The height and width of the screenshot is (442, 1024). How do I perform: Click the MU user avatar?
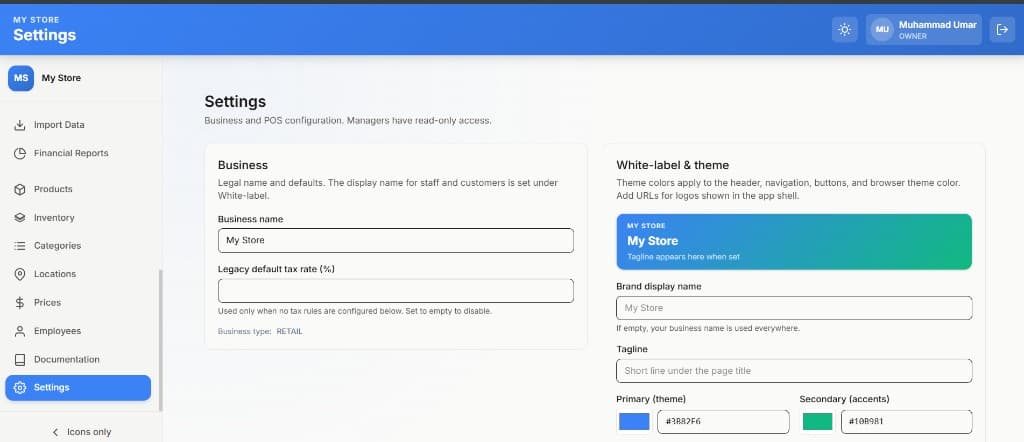(882, 30)
